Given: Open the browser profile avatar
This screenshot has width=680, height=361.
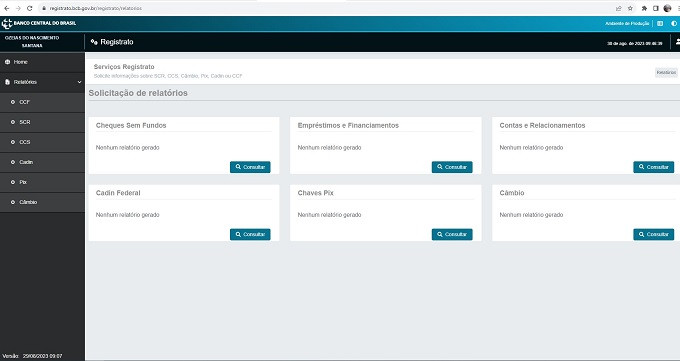Looking at the screenshot, I should point(667,8).
